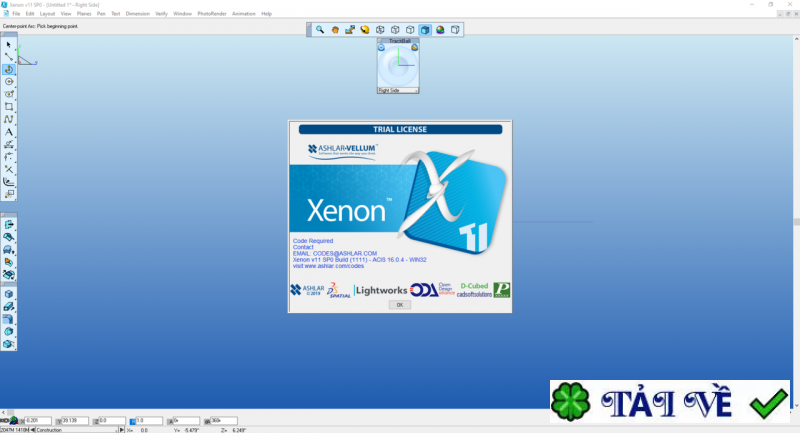Screen dimensions: 800x433
Task: Click the delta angle 360 input field
Action: click(x=224, y=421)
